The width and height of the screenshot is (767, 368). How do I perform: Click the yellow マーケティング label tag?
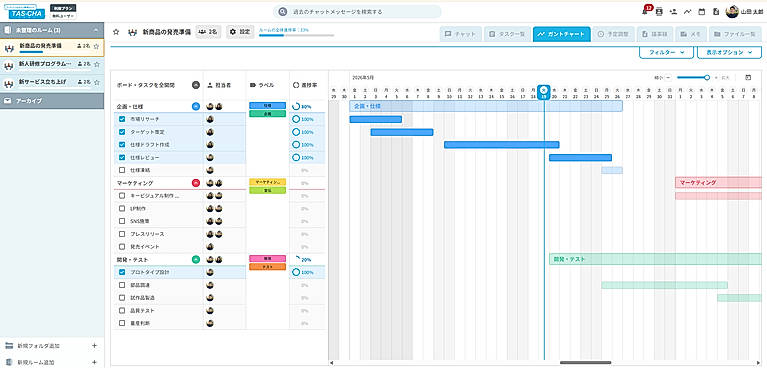click(268, 182)
